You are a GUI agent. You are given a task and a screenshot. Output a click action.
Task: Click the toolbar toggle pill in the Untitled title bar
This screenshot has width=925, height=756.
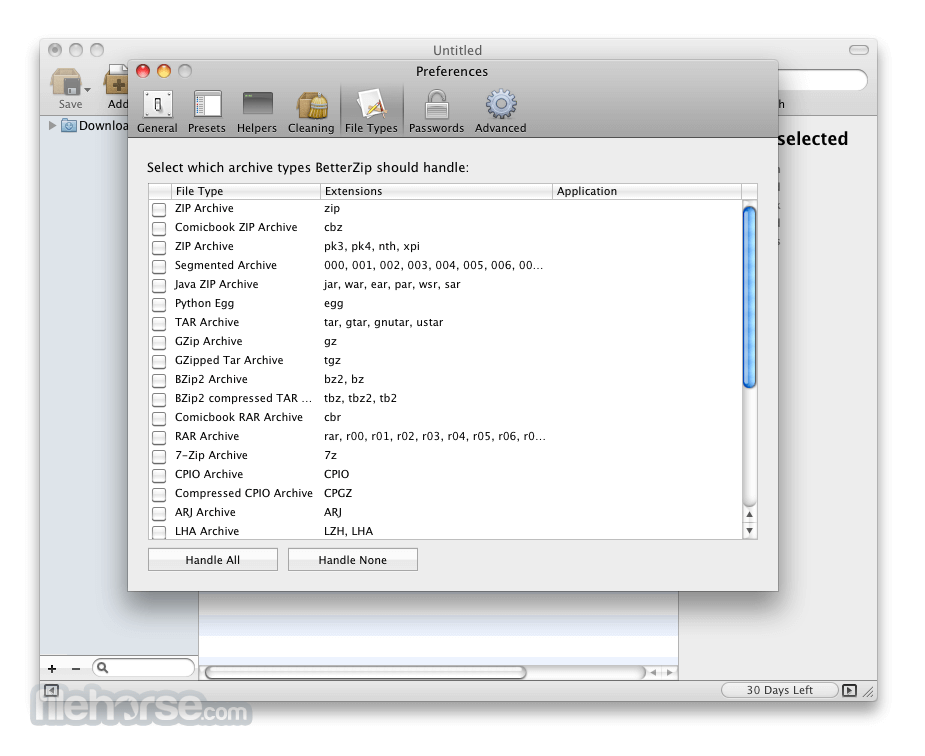coord(858,50)
